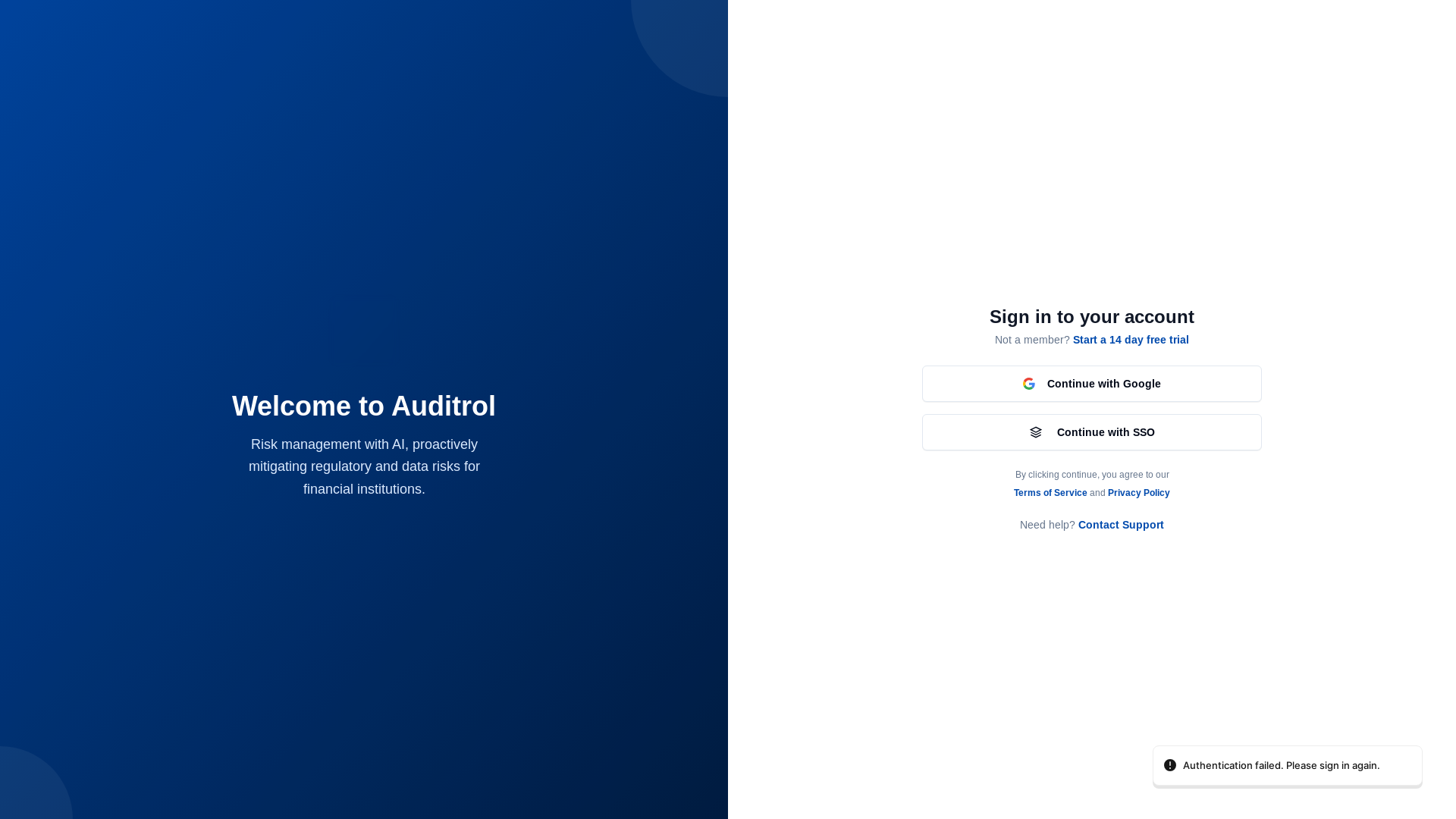This screenshot has width=1456, height=819.
Task: Open the Terms of Service link
Action: [1050, 493]
